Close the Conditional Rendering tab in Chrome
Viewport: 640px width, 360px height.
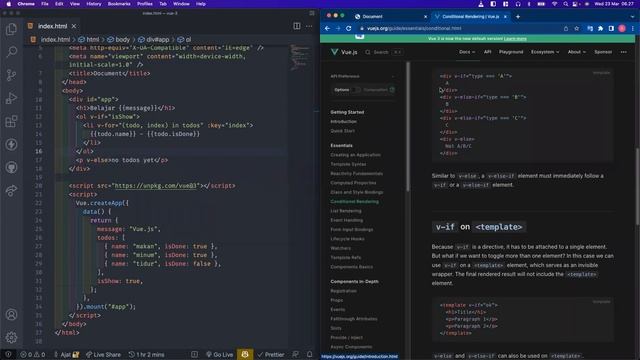tap(505, 16)
